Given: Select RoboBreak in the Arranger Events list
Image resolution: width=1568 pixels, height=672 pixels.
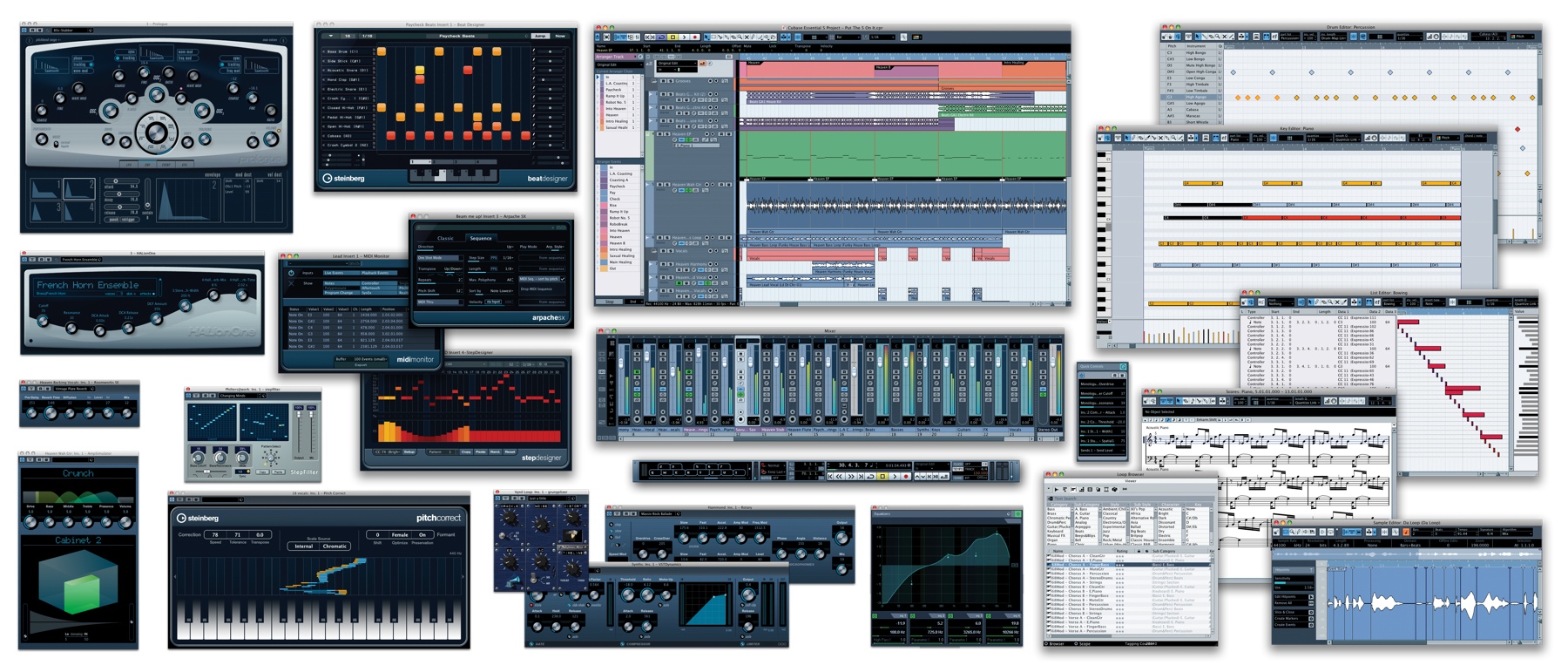Looking at the screenshot, I should [x=618, y=224].
